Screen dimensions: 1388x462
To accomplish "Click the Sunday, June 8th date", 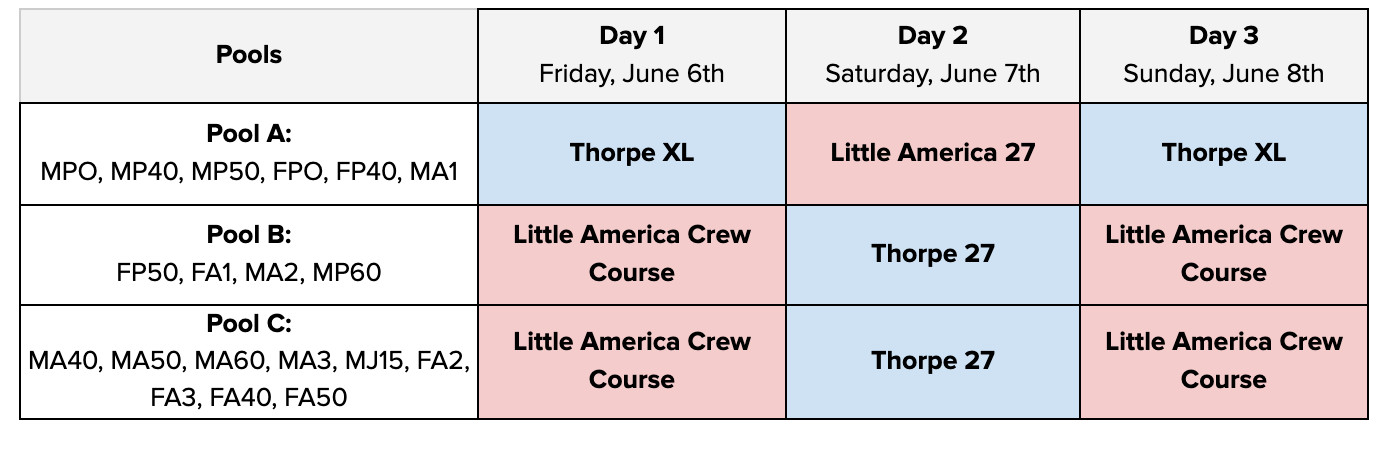I will [1223, 73].
